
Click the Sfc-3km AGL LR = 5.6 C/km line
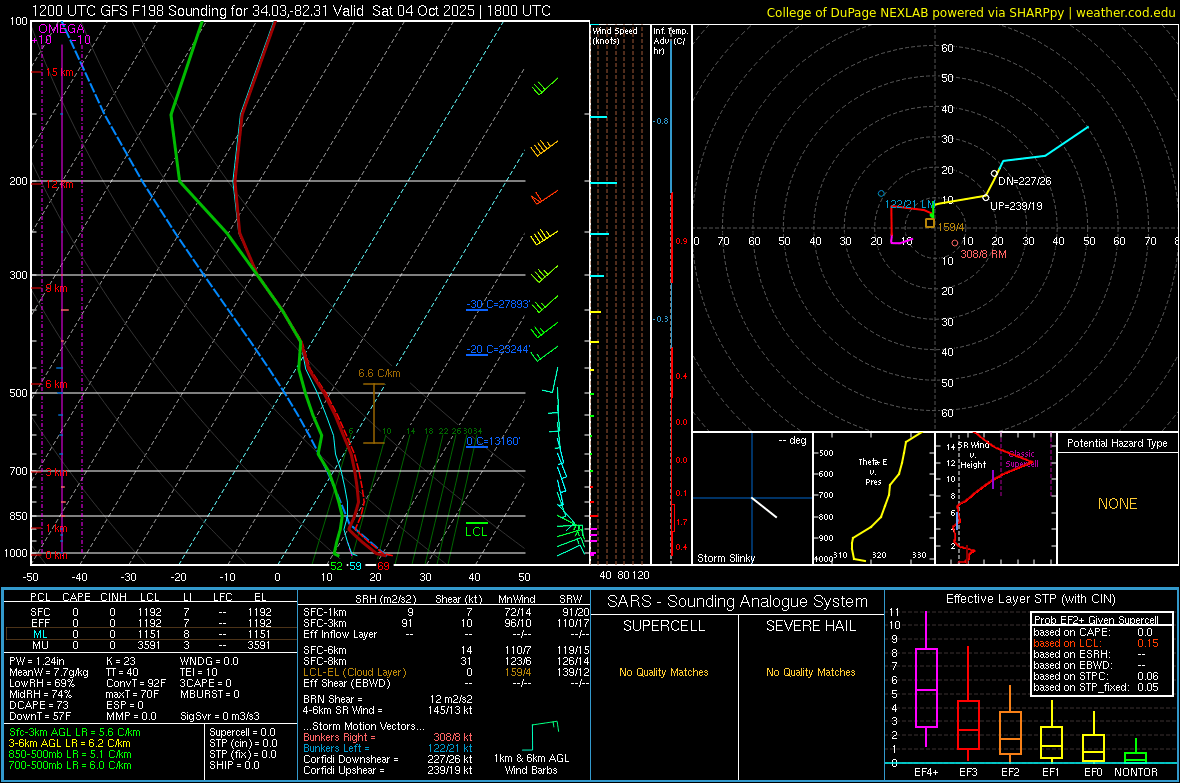75,732
